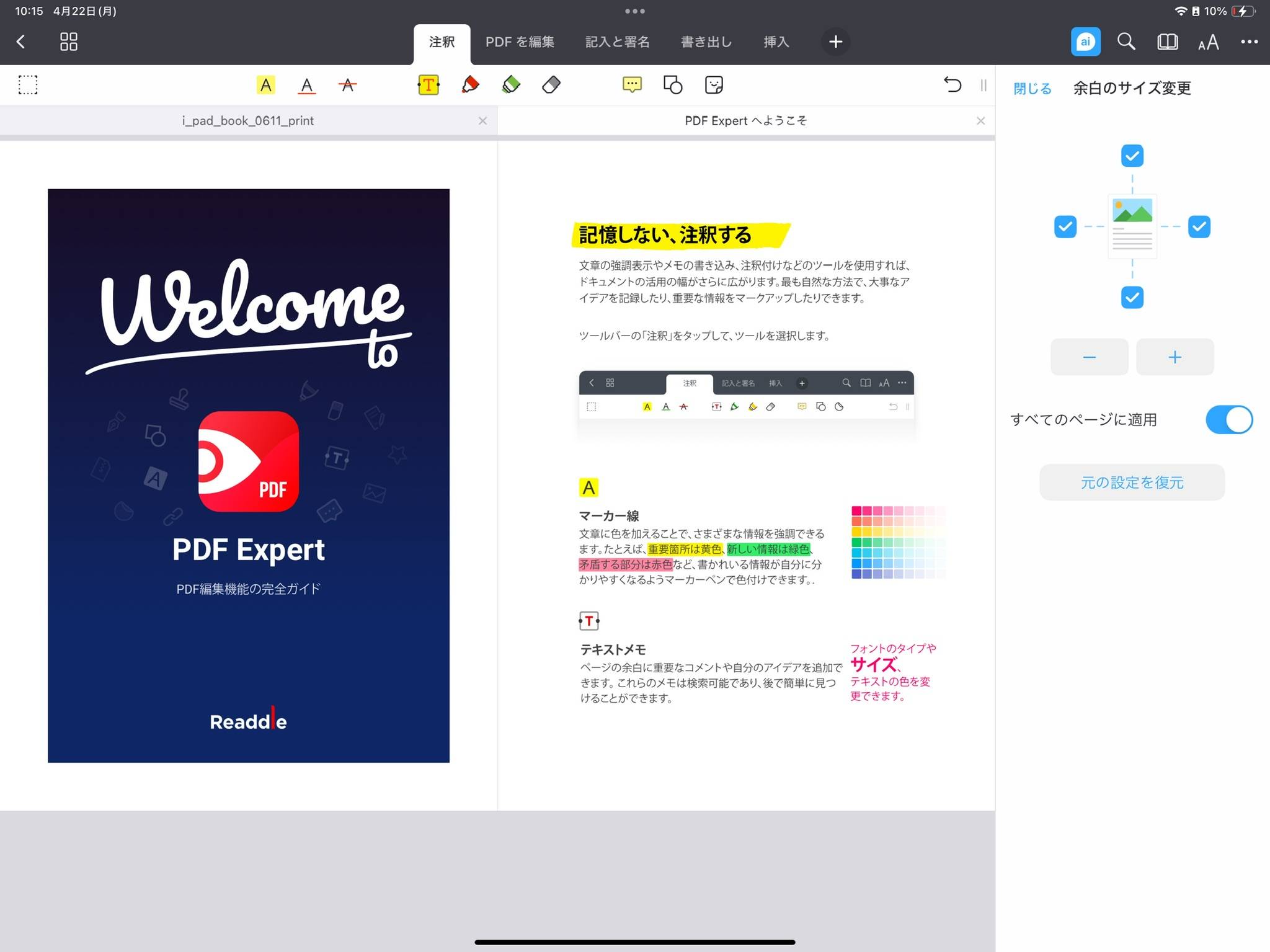Select the rectangular selection tool
The image size is (1270, 952).
pyautogui.click(x=28, y=85)
